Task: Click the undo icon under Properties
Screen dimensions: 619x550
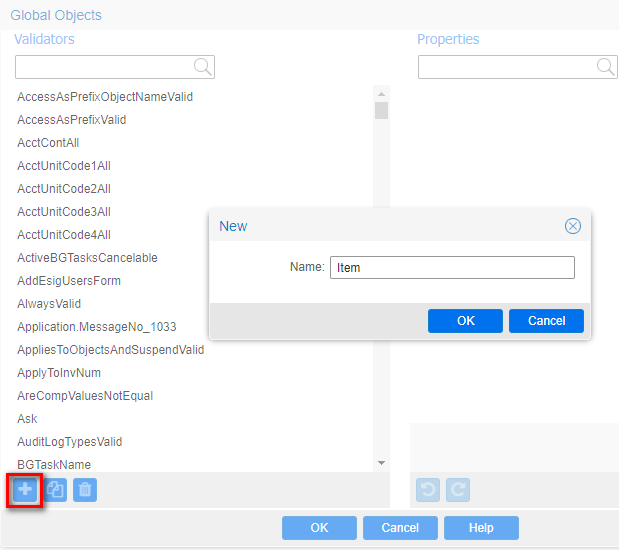Action: click(x=428, y=490)
